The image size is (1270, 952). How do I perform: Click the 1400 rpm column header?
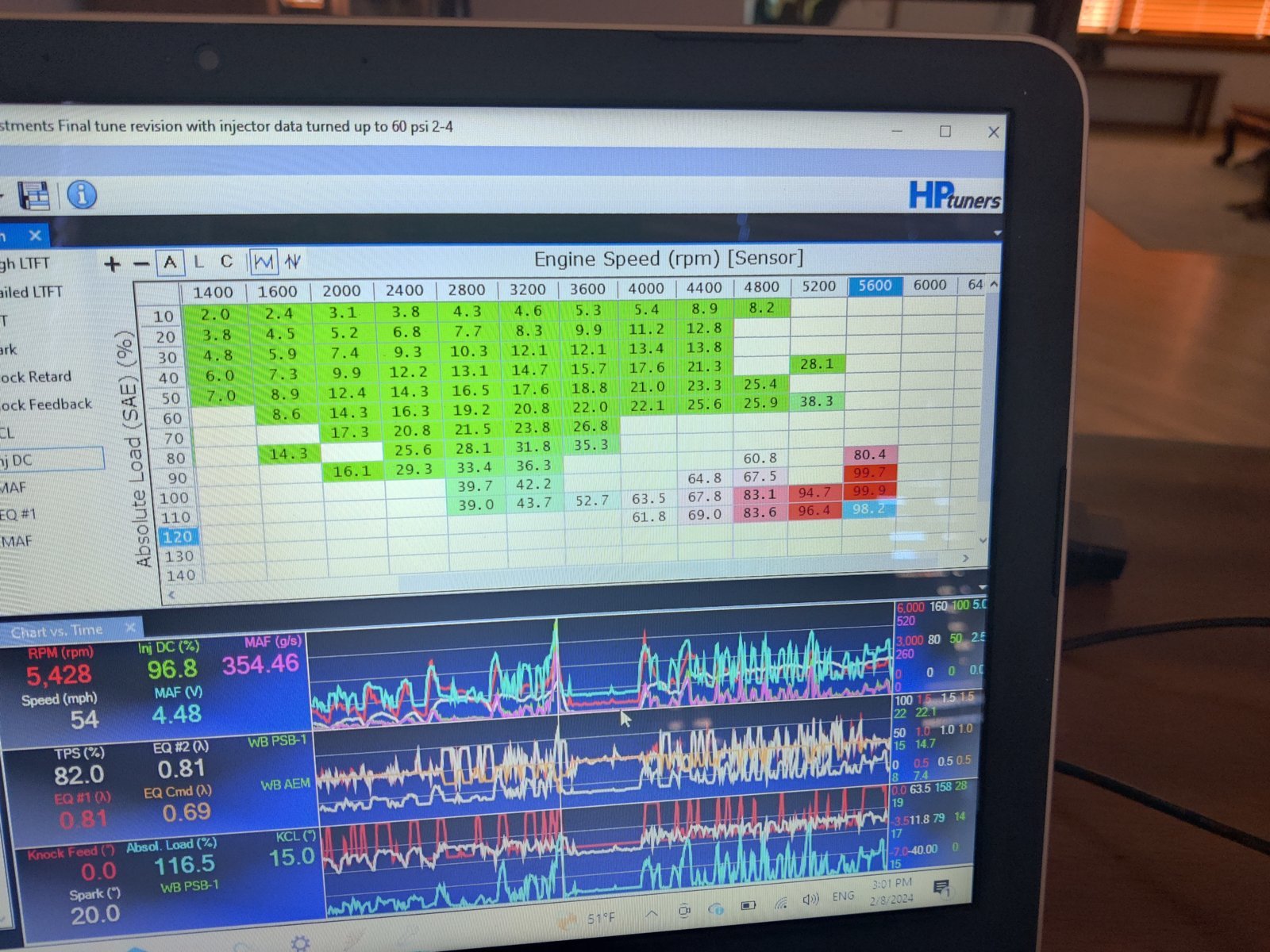click(213, 292)
